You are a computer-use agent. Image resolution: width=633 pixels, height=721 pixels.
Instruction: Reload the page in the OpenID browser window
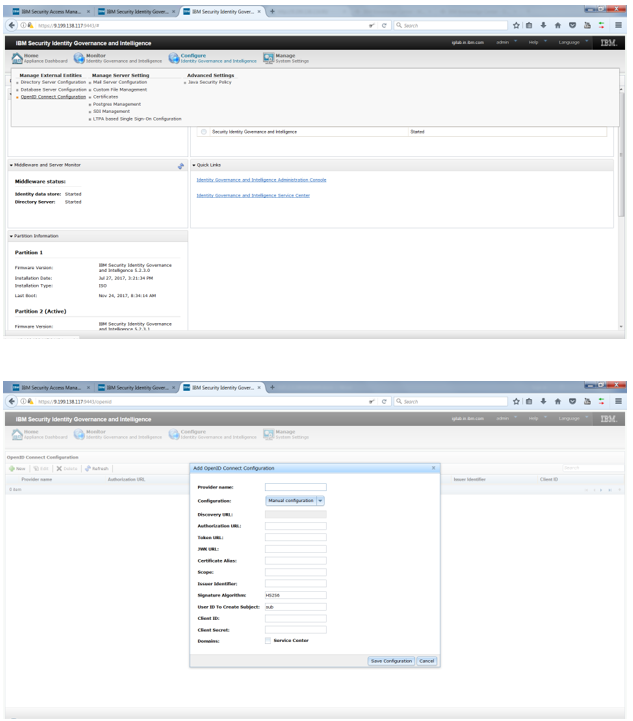(x=384, y=402)
